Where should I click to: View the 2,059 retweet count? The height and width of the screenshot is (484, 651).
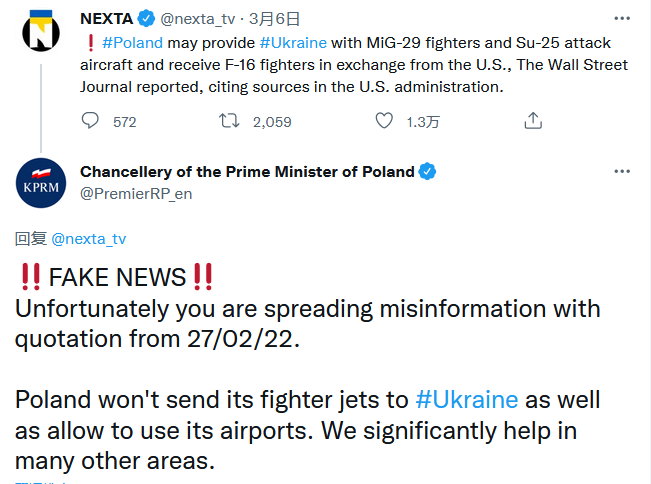coord(272,122)
